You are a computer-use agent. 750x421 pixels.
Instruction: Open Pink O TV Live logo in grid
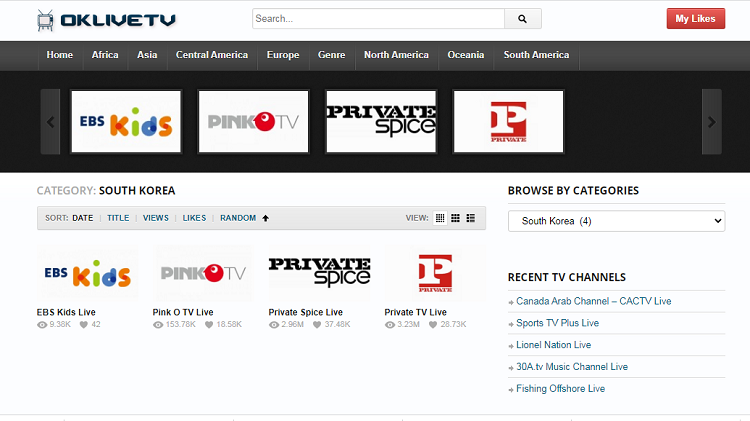tap(203, 273)
